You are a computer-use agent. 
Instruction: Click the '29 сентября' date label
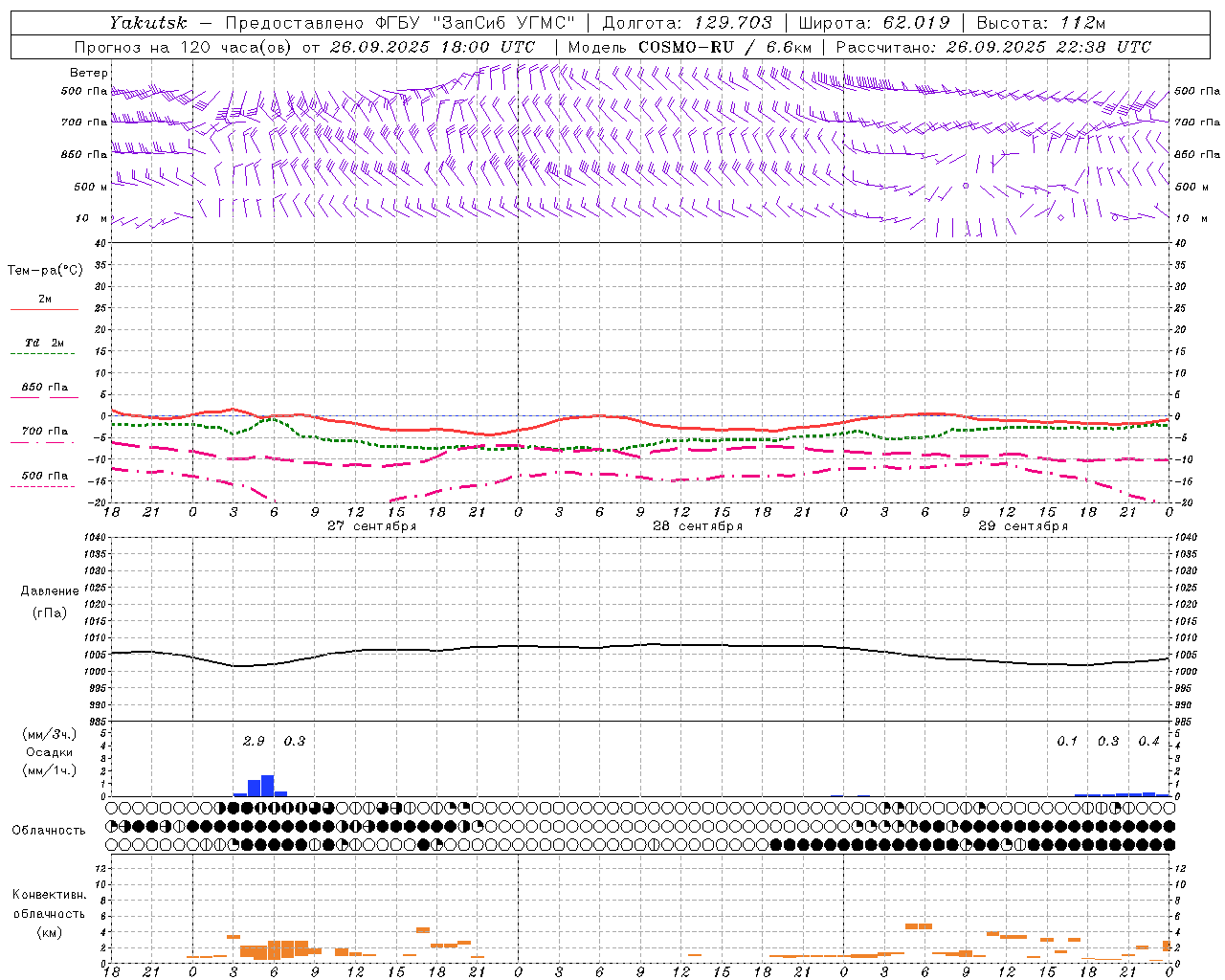coord(1023,526)
